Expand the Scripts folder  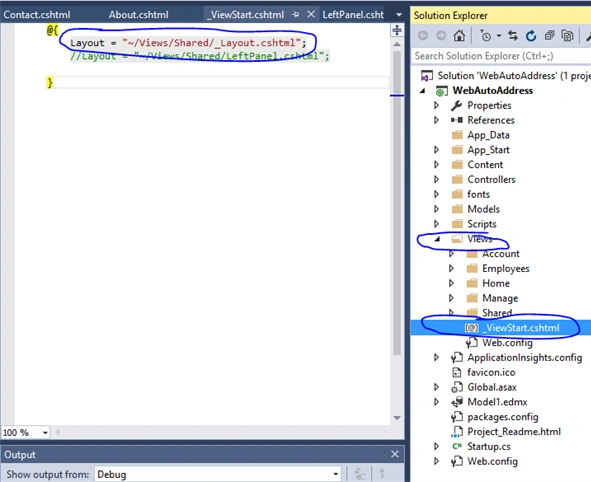pos(436,224)
